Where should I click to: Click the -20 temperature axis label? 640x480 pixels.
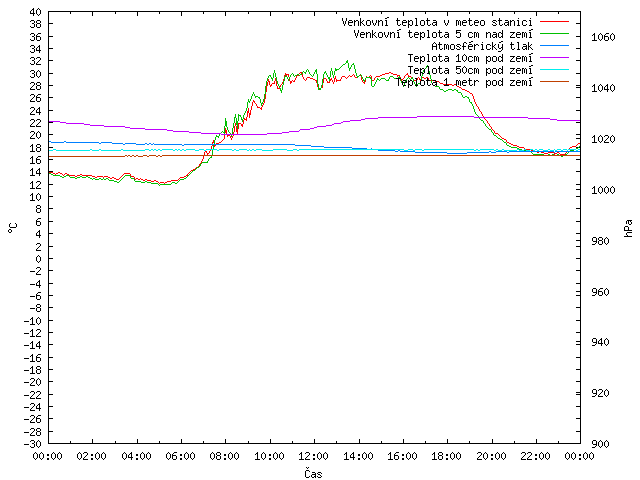[33, 382]
